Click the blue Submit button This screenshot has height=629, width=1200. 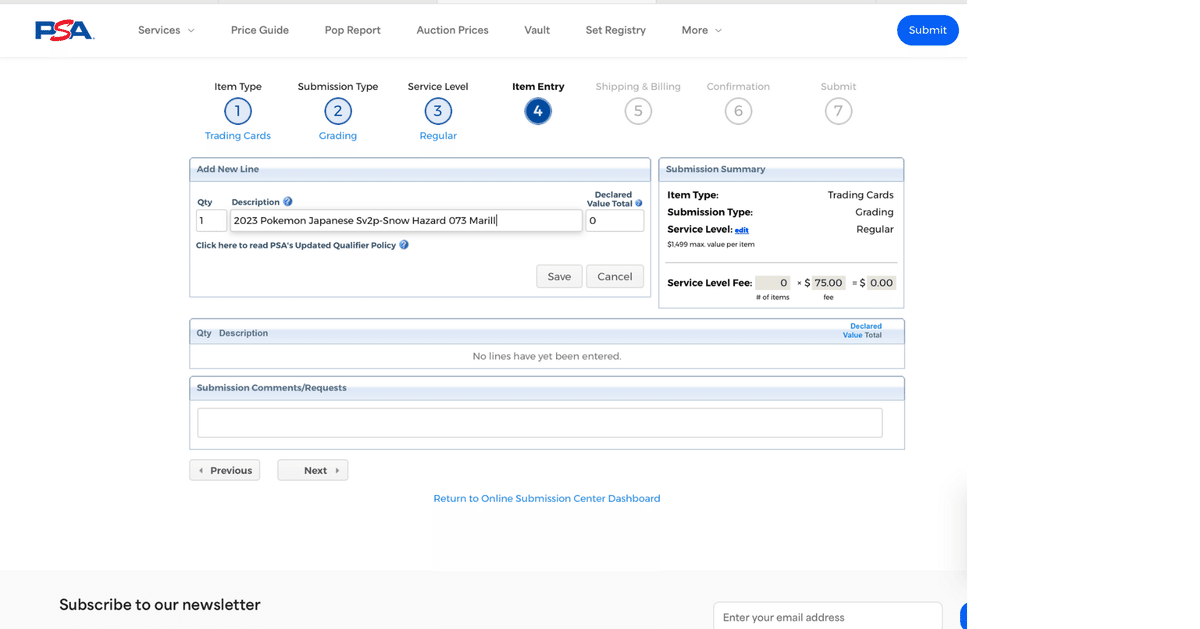pos(927,30)
